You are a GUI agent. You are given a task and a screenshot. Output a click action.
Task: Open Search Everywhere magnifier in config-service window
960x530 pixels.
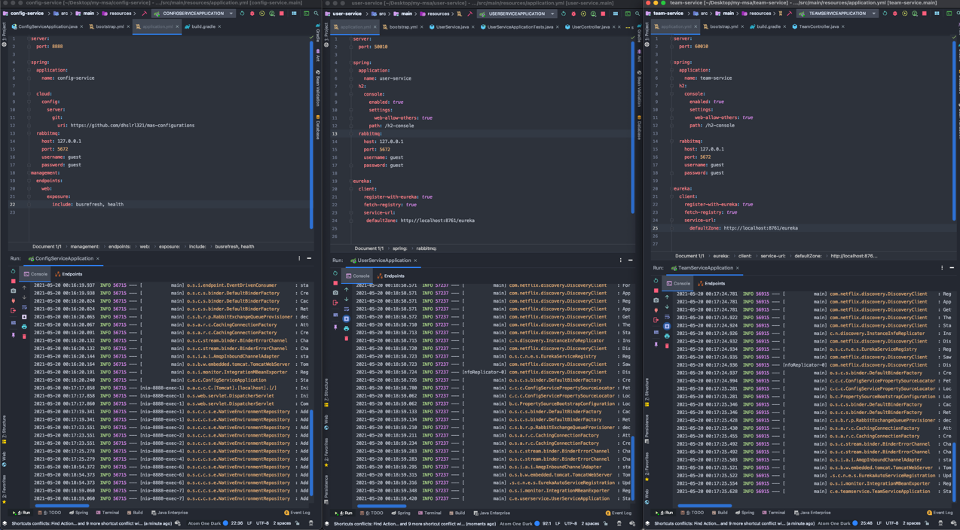(x=316, y=13)
